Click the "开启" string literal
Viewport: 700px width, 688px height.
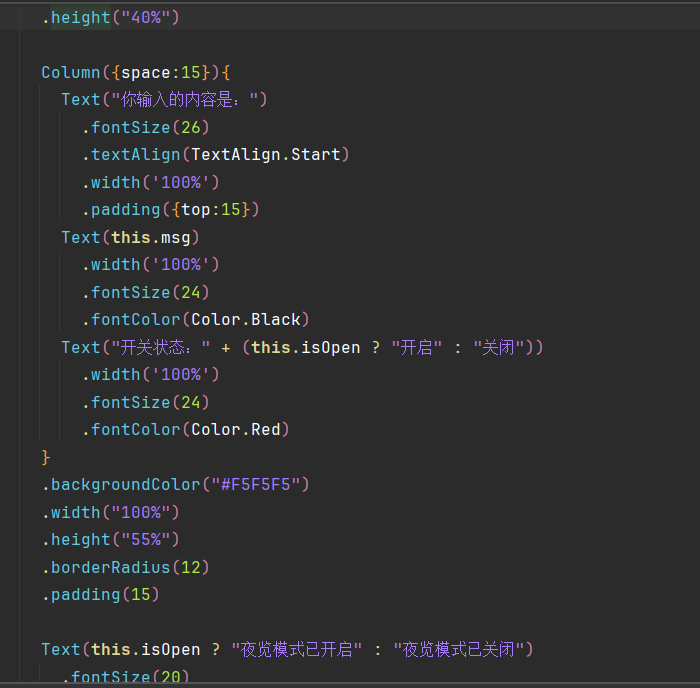point(417,347)
